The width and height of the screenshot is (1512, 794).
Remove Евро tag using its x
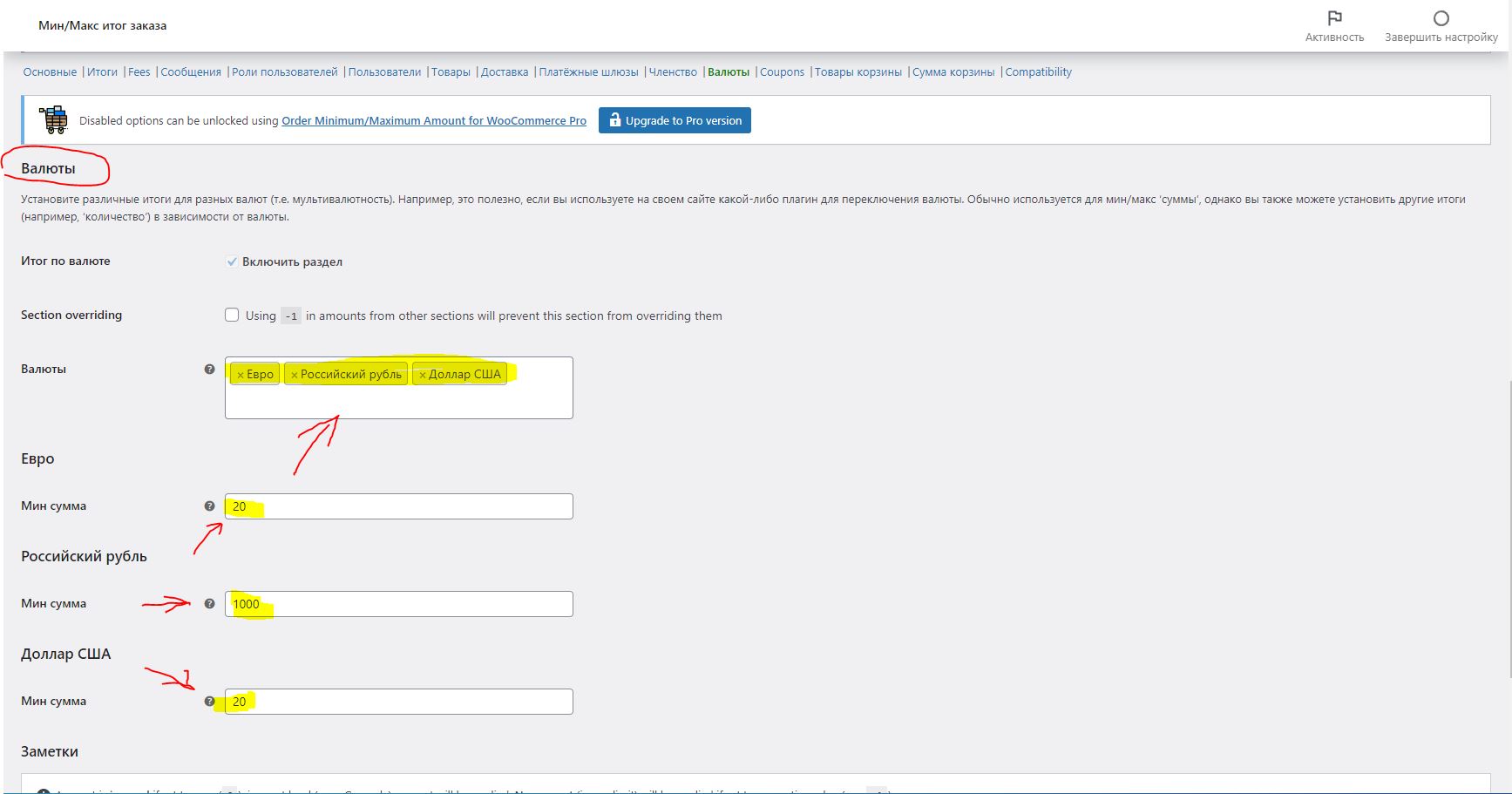click(241, 375)
